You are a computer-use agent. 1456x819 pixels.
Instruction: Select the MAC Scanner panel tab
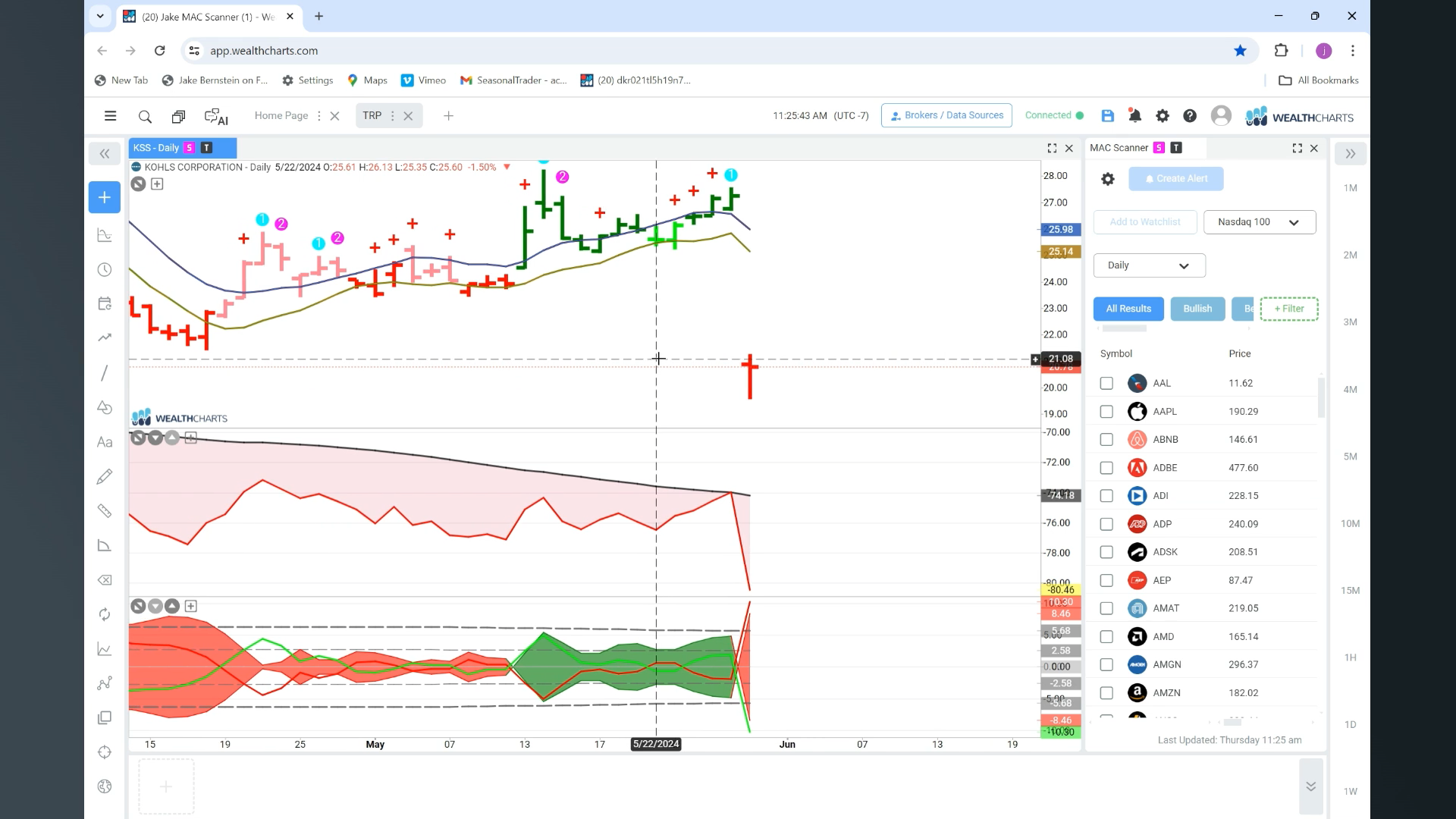click(x=1119, y=148)
